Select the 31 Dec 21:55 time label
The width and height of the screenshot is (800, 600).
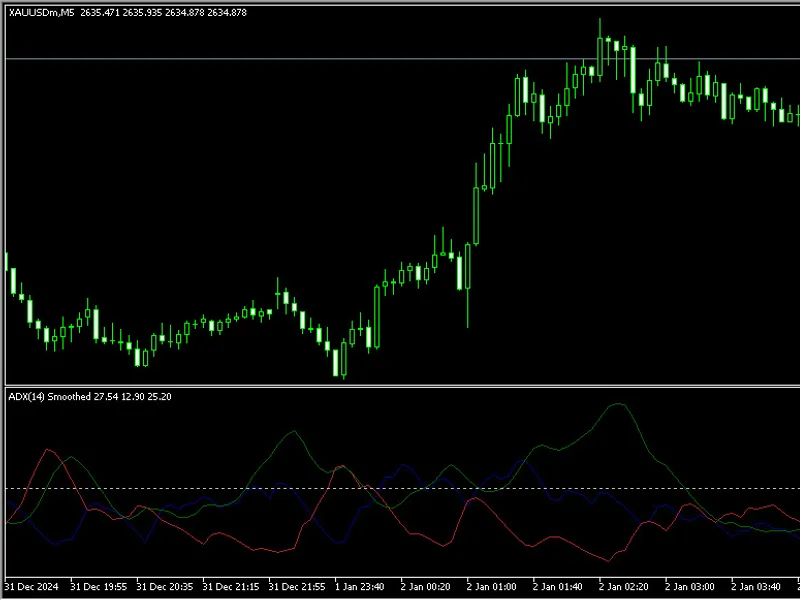(297, 587)
